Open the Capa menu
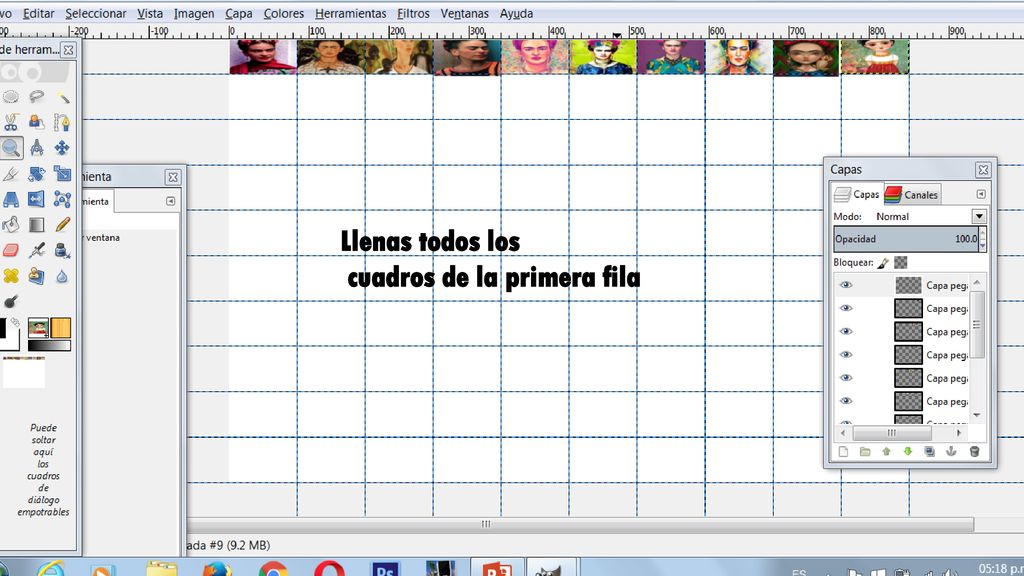 pos(238,13)
